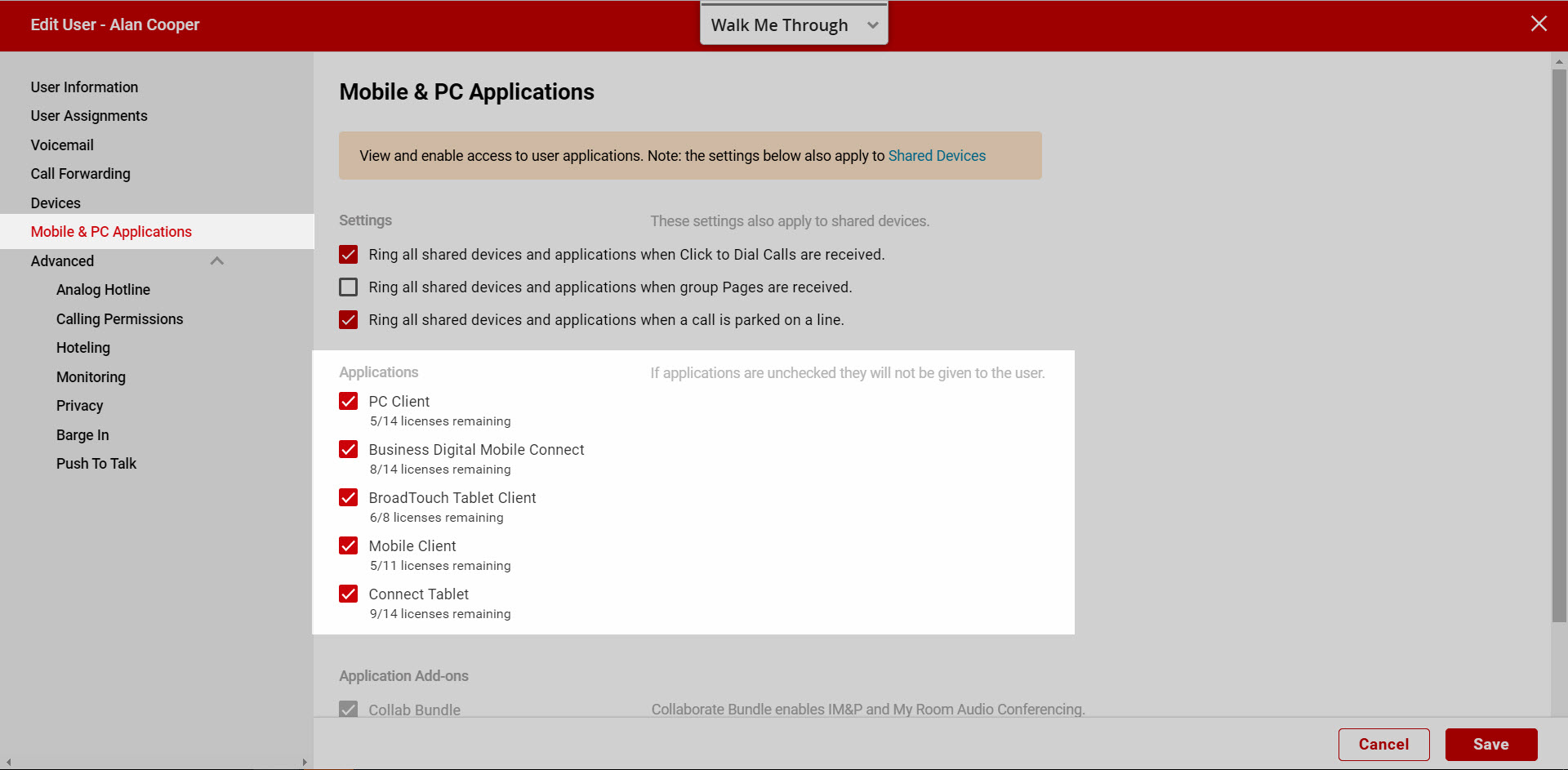Open the Walk Me Through dropdown

click(794, 24)
